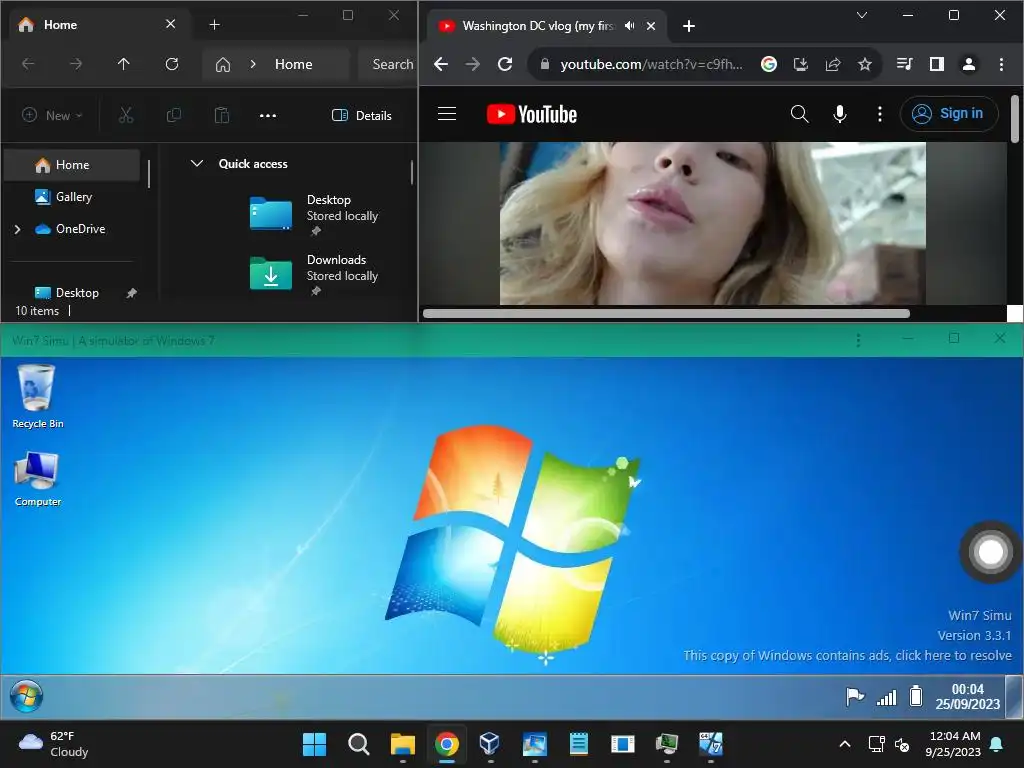Select the Recycle Bin in Win7 Simu
Viewport: 1024px width, 768px height.
[37, 396]
